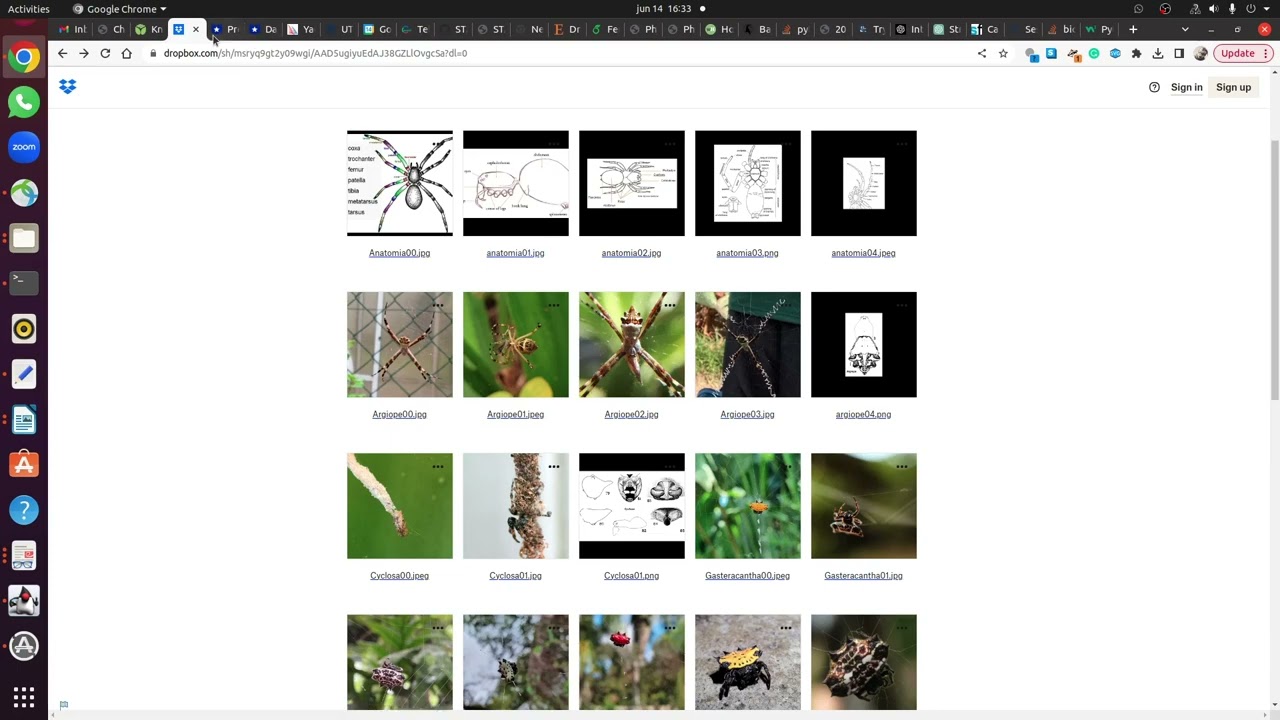The image size is (1280, 720).
Task: Click the Google Chrome icon in the dock
Action: tap(24, 56)
